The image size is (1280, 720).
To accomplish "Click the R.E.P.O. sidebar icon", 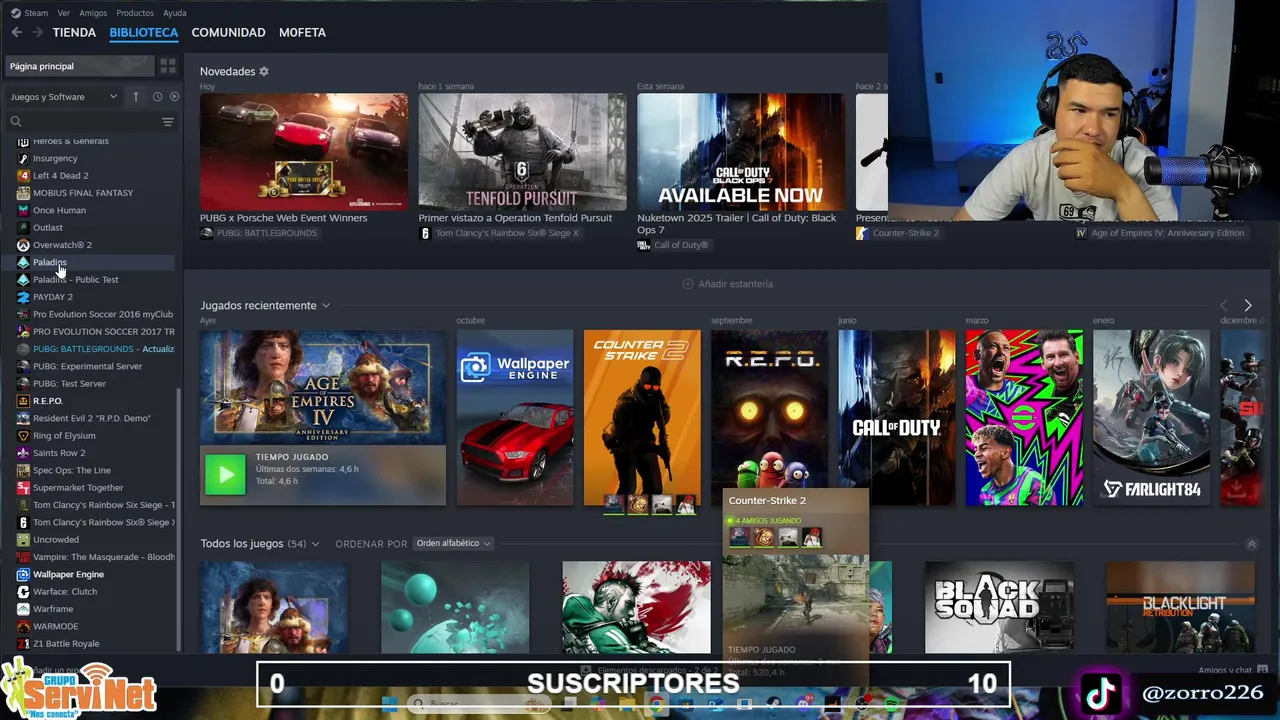I will click(x=23, y=401).
